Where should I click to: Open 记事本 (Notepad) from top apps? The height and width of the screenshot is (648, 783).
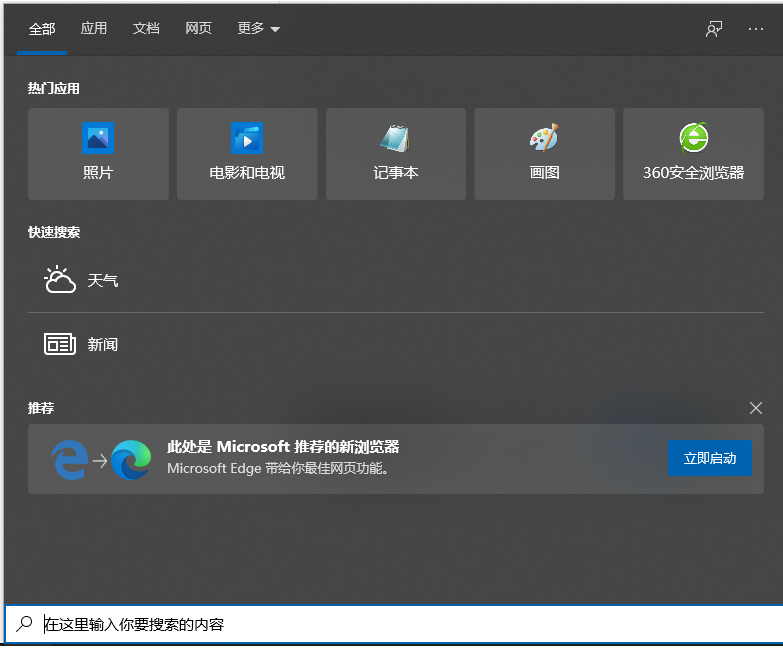(x=396, y=154)
